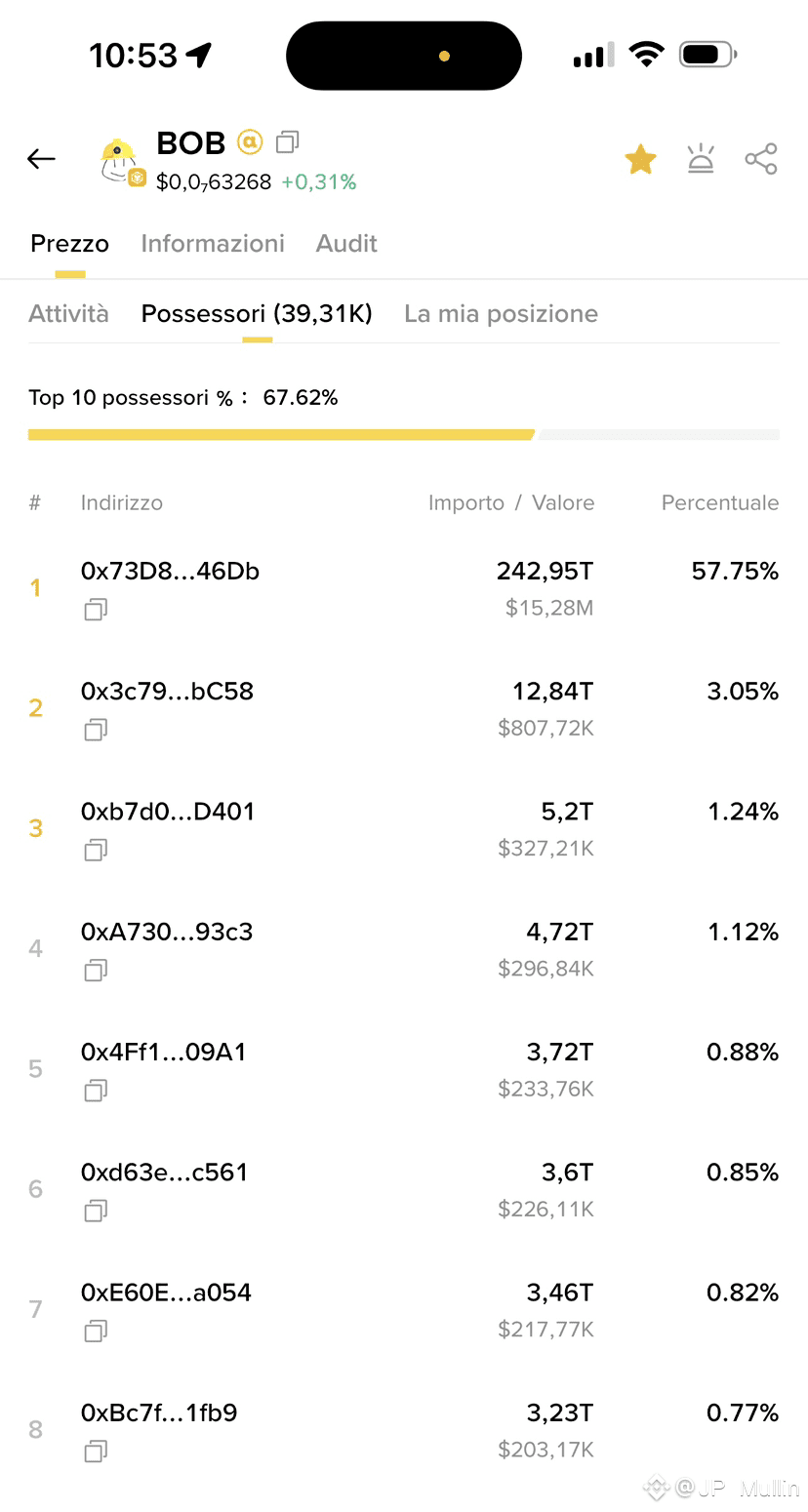Tap the share icon
The image size is (808, 1512).
click(x=761, y=159)
